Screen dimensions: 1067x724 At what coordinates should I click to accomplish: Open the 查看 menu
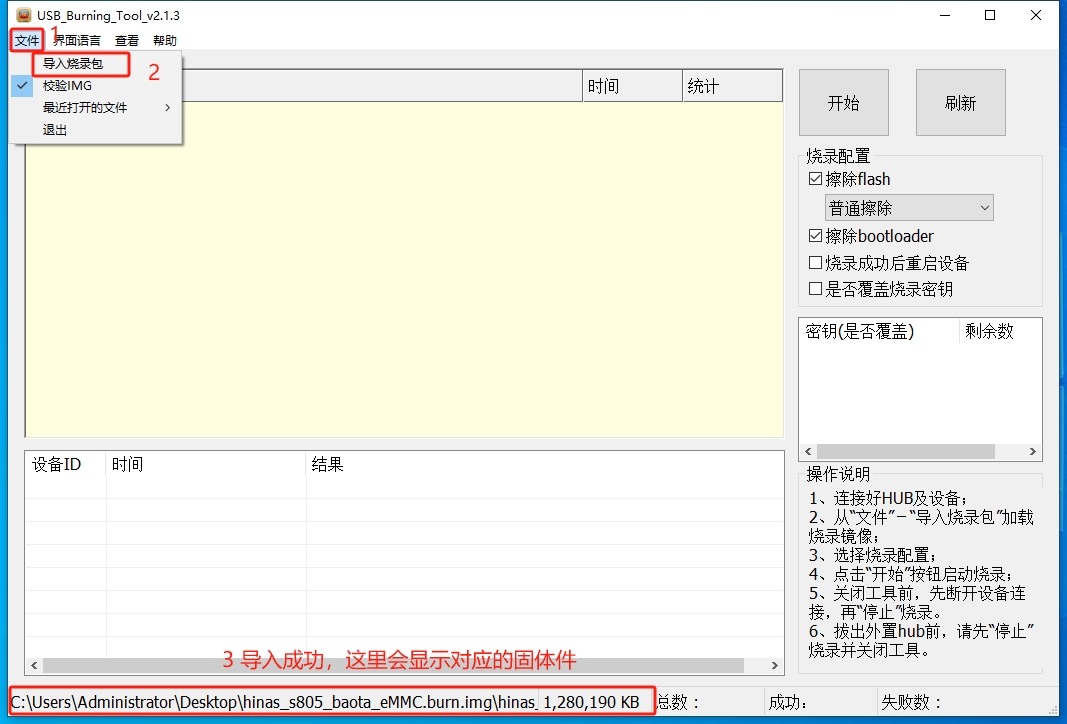[x=127, y=40]
